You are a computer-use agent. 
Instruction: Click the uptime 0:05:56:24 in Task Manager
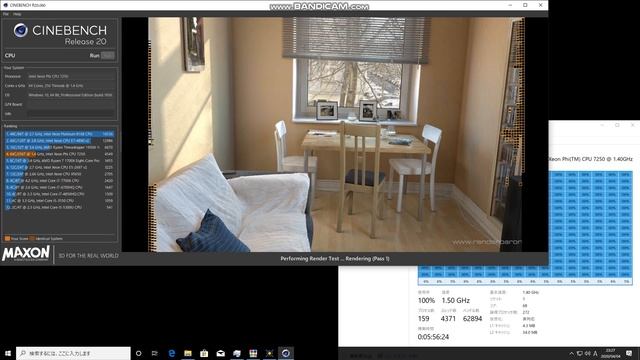pyautogui.click(x=433, y=337)
